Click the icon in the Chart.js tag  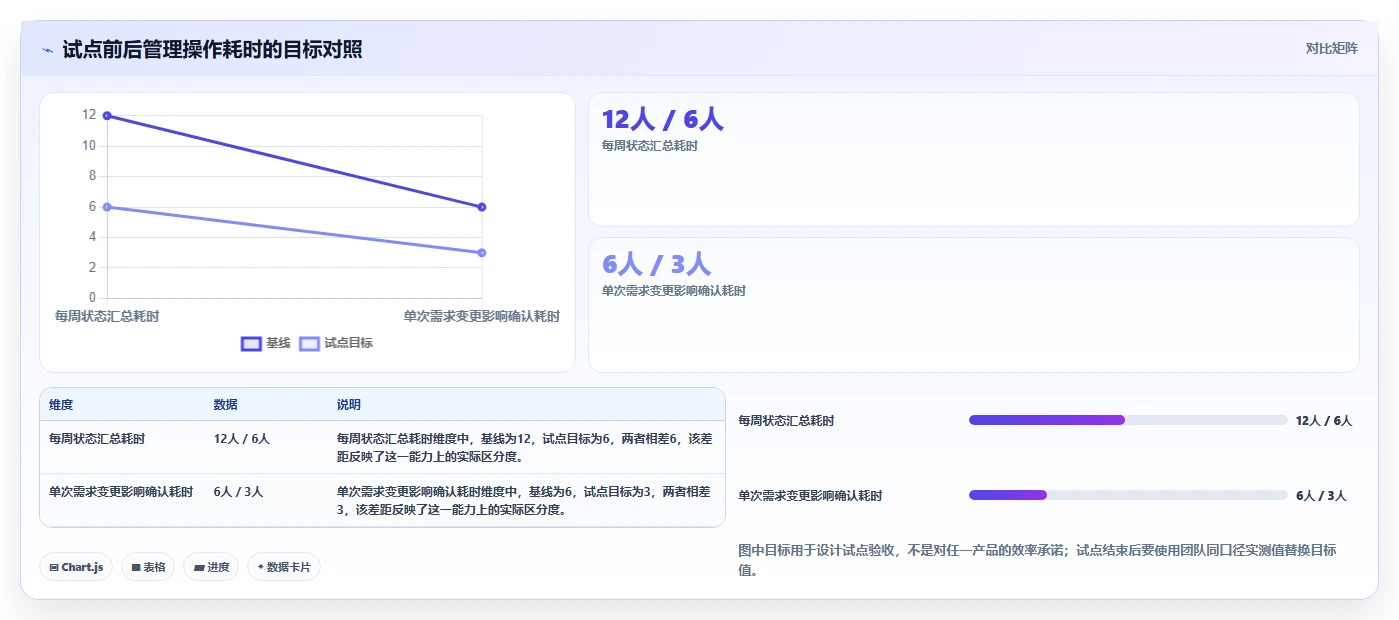pyautogui.click(x=54, y=567)
